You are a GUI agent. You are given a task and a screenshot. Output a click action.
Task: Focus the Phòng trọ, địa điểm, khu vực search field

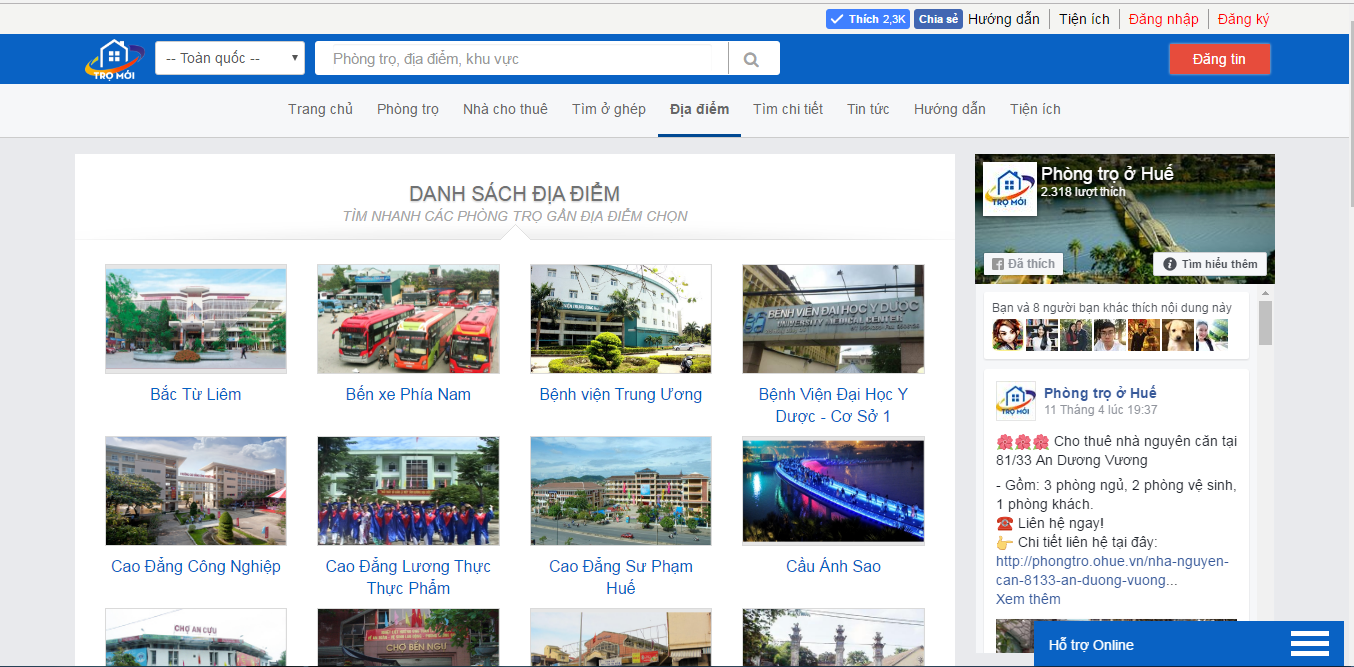521,59
